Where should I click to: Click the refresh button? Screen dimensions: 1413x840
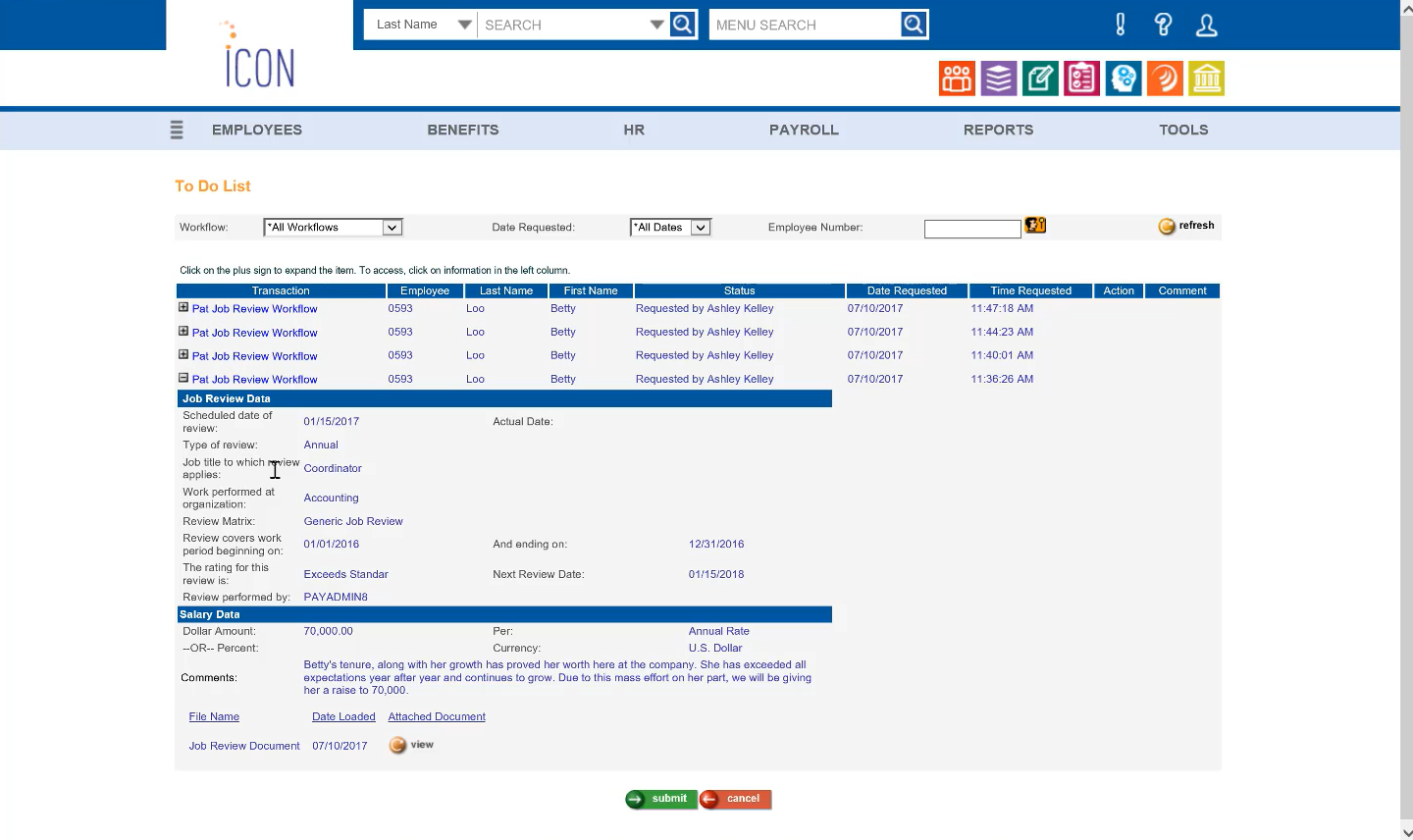pyautogui.click(x=1186, y=226)
